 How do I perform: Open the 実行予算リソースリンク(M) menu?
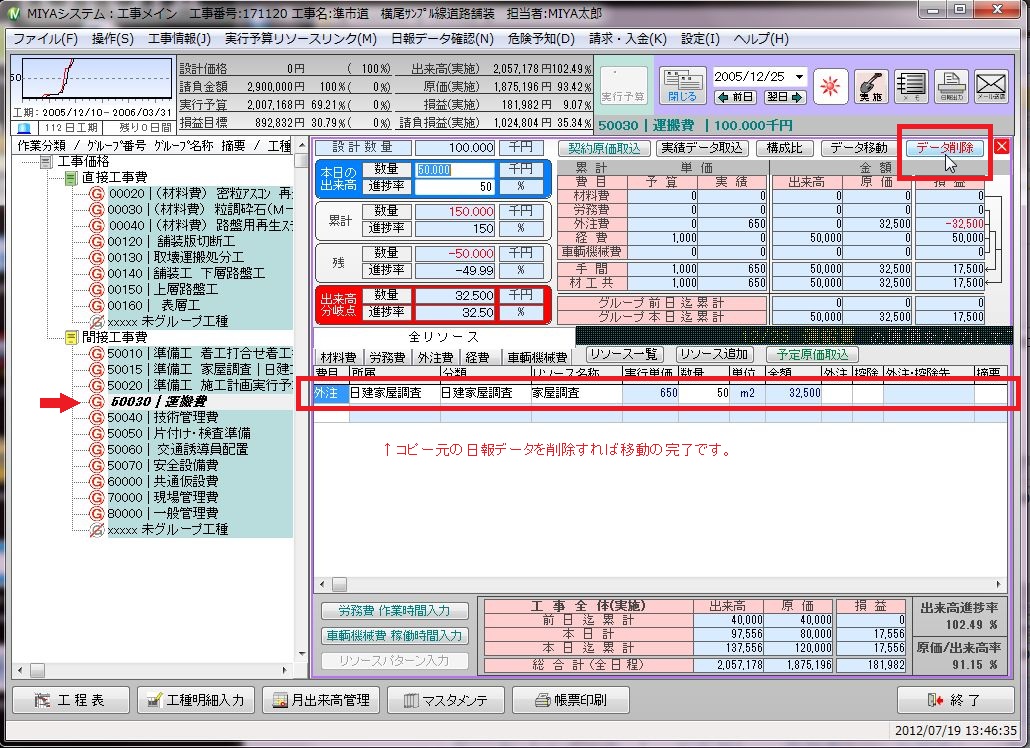click(x=301, y=39)
